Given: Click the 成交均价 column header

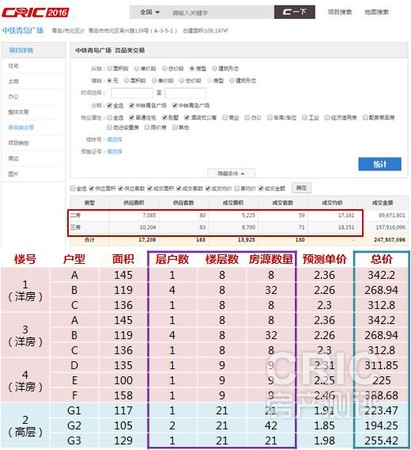Looking at the screenshot, I should coord(332,203).
